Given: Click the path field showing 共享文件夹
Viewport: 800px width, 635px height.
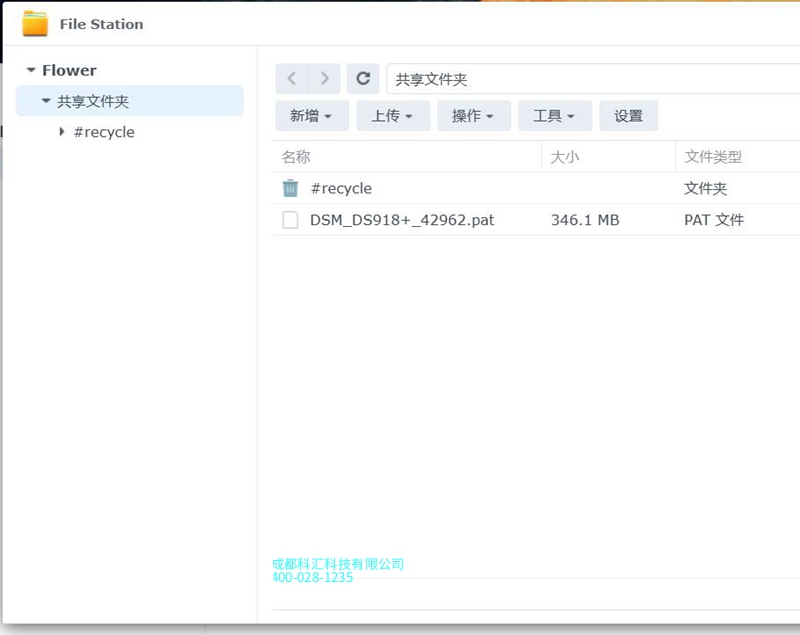Looking at the screenshot, I should [593, 79].
